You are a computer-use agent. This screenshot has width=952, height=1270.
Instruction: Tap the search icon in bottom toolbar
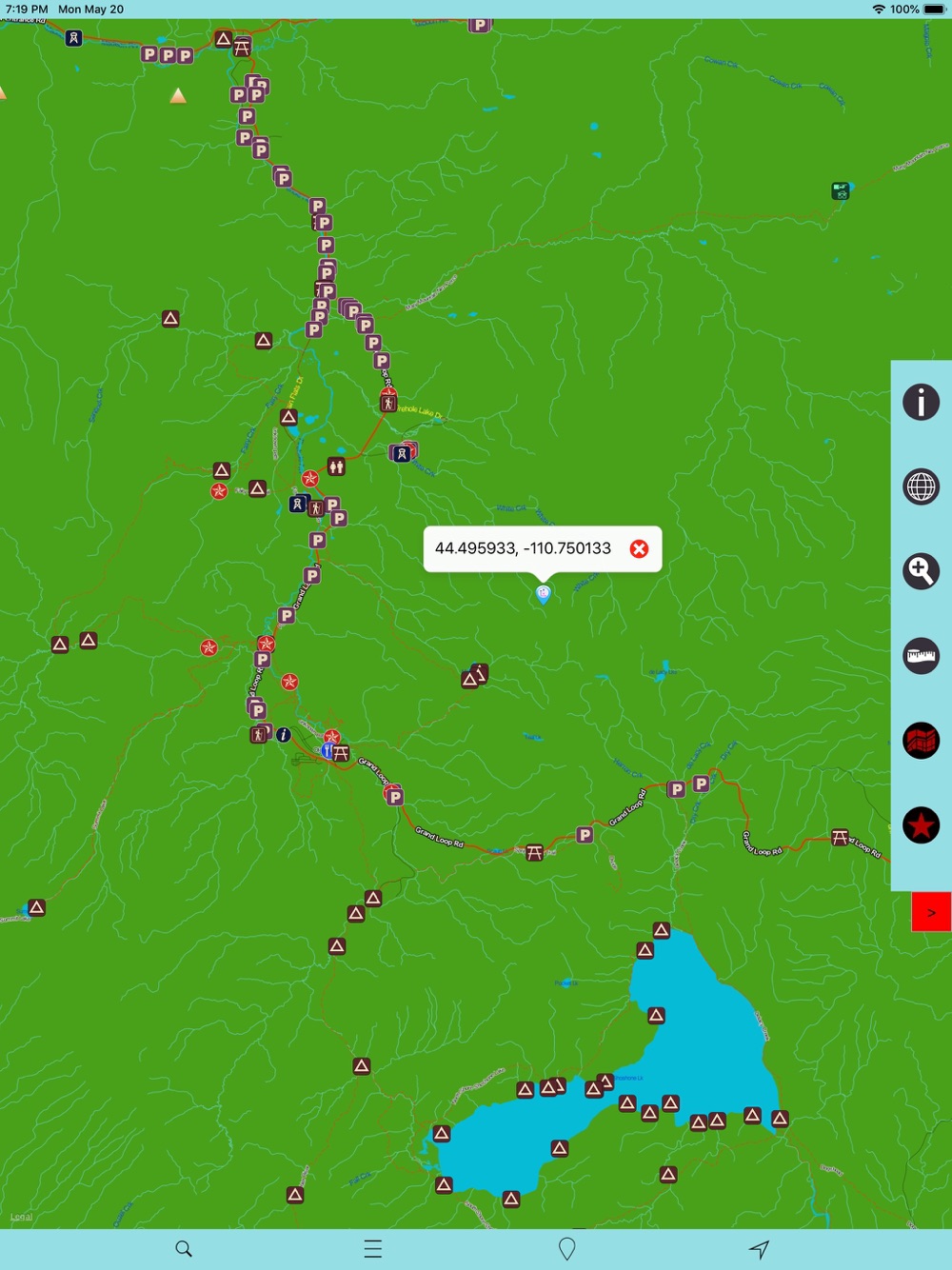(x=184, y=1249)
